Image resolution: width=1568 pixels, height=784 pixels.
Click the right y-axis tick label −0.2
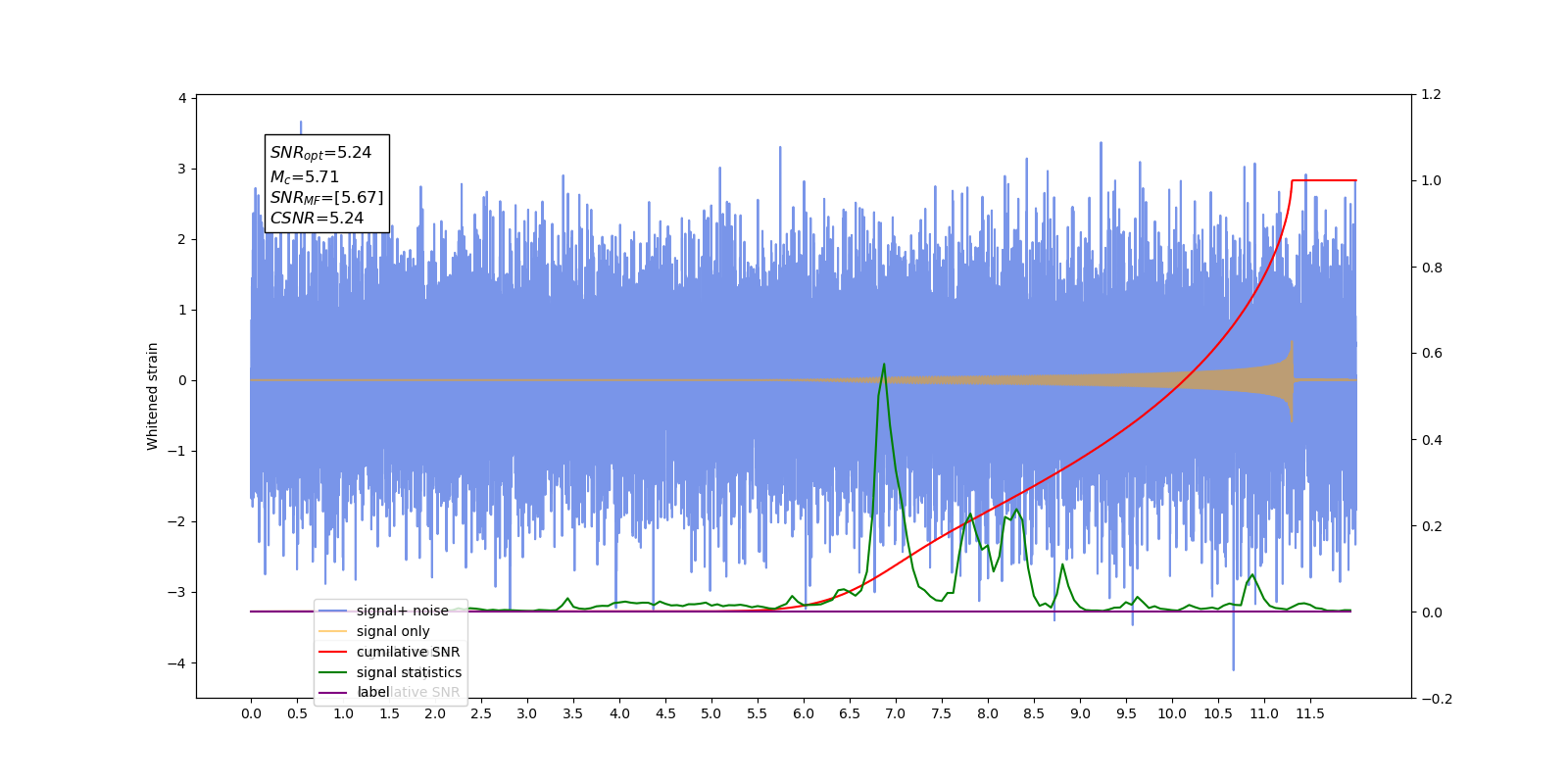point(1436,699)
